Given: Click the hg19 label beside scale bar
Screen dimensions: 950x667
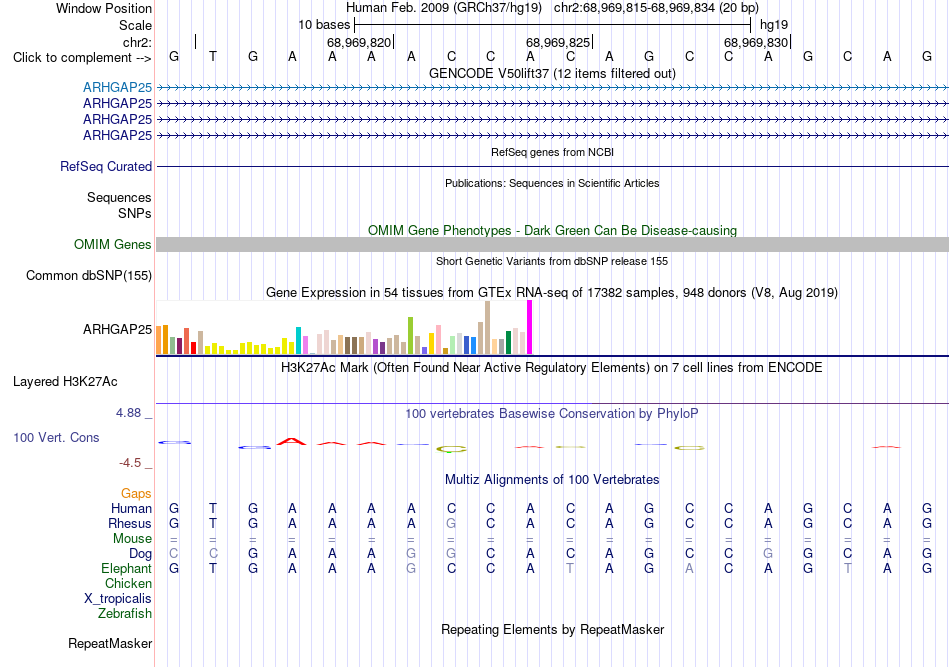Looking at the screenshot, I should pyautogui.click(x=774, y=25).
